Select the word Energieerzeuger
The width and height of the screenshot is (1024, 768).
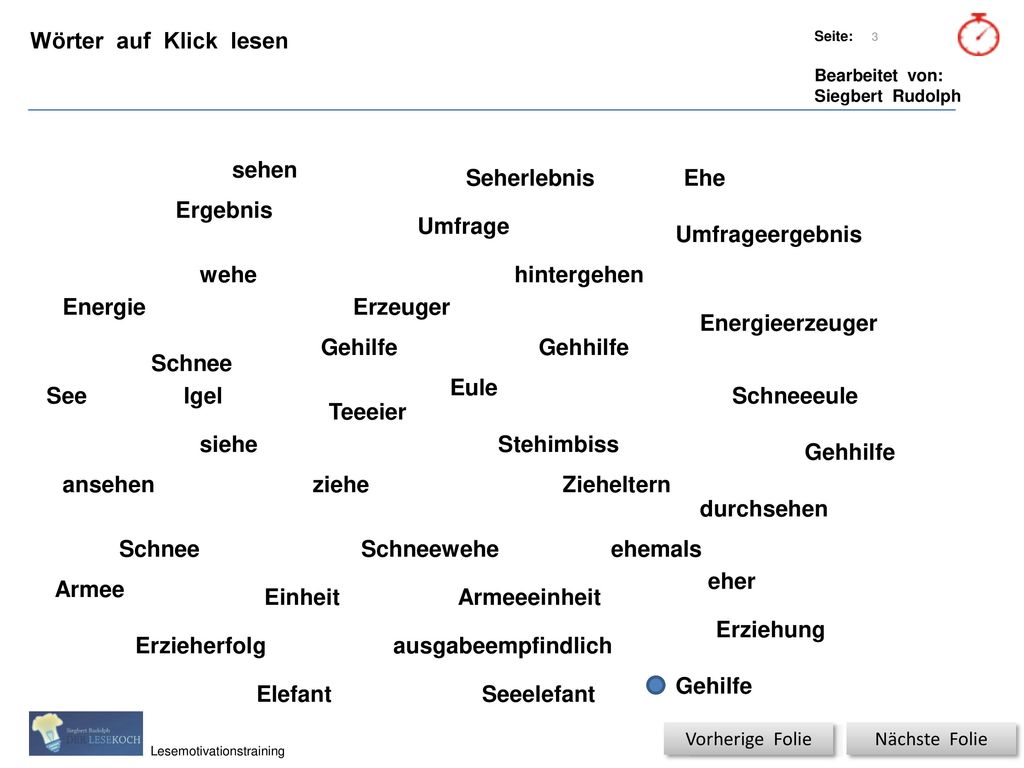pos(788,323)
